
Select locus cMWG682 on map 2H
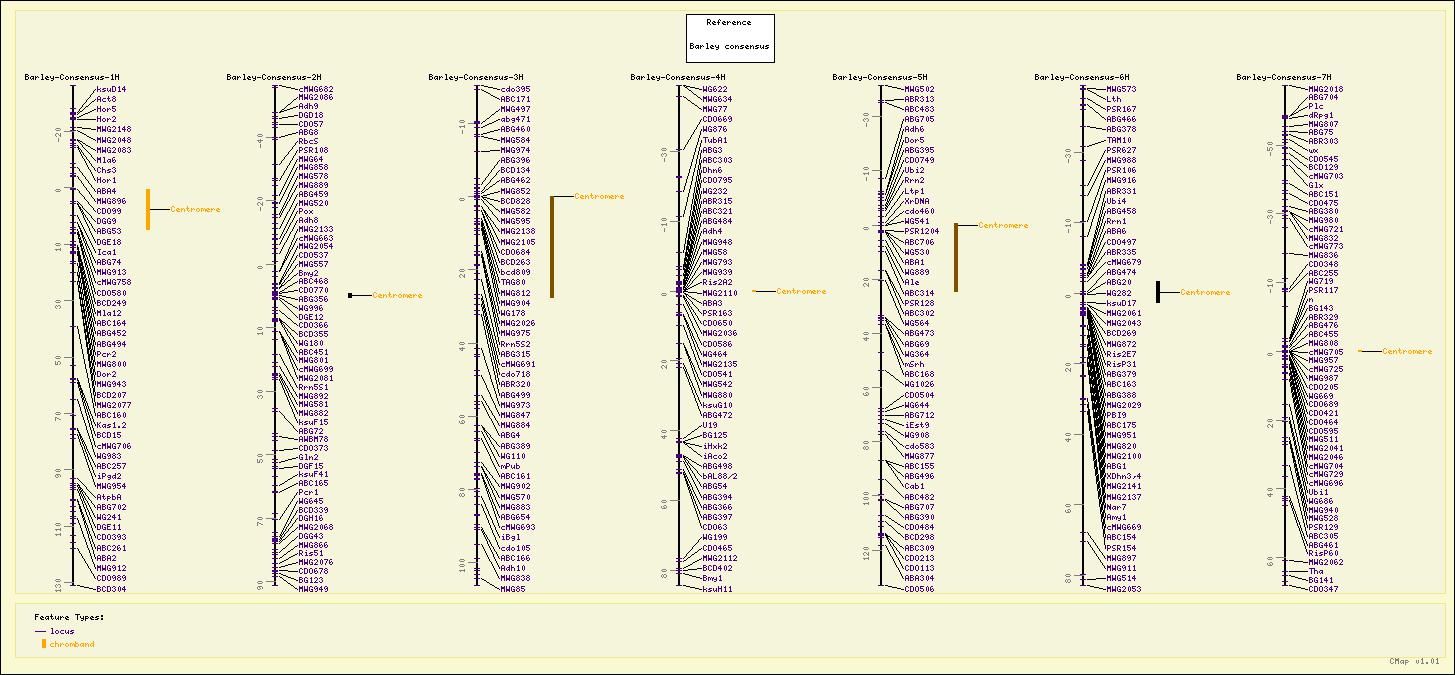(x=316, y=89)
